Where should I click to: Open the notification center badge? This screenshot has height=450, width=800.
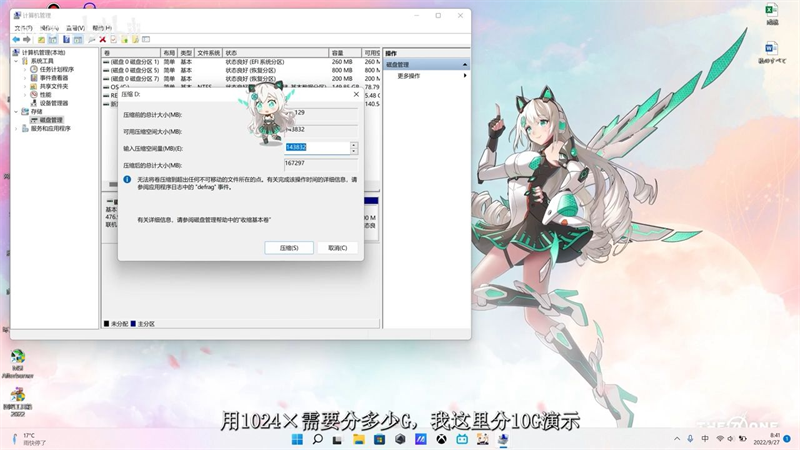click(787, 439)
